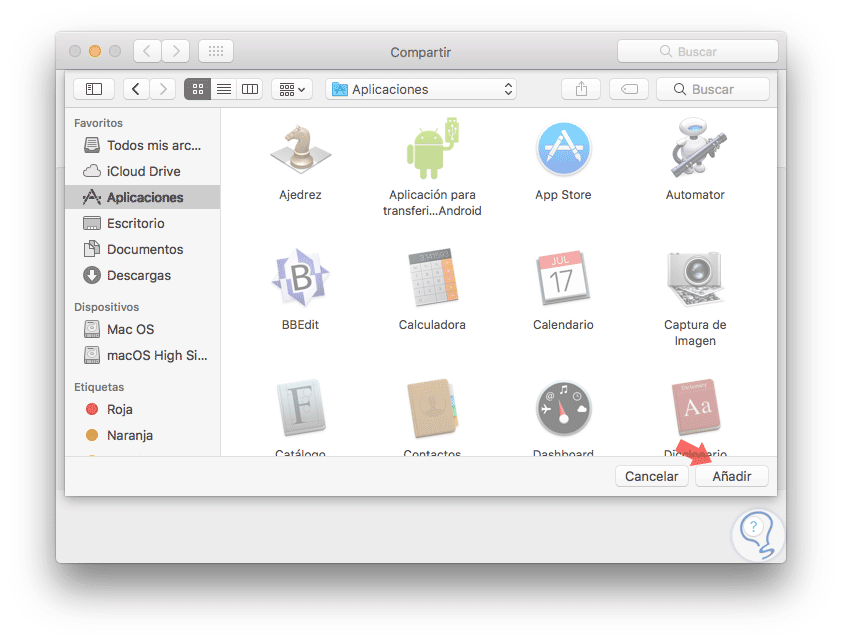Switch to column view
Viewport: 842px width, 643px height.
coord(250,89)
